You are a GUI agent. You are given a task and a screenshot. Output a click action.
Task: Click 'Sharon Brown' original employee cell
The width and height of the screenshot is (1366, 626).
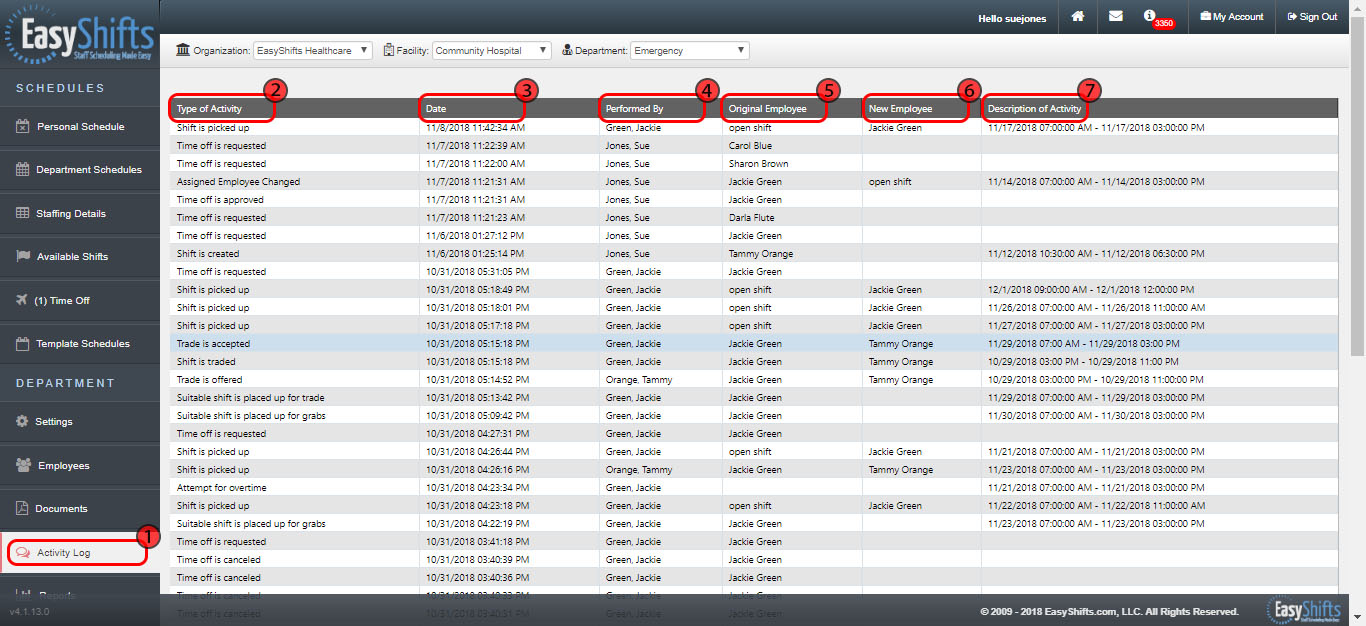758,164
